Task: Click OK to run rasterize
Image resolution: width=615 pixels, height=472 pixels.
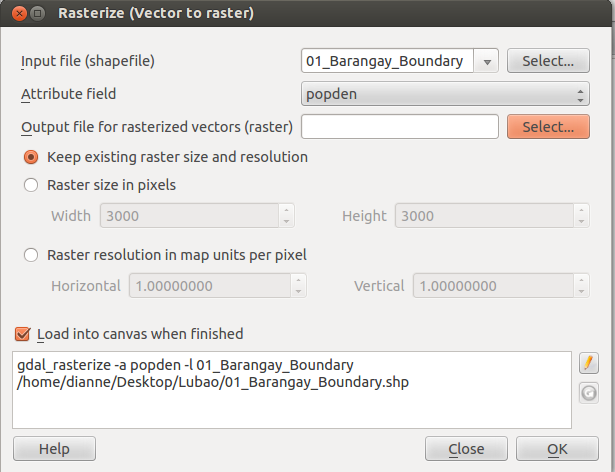Action: point(557,449)
